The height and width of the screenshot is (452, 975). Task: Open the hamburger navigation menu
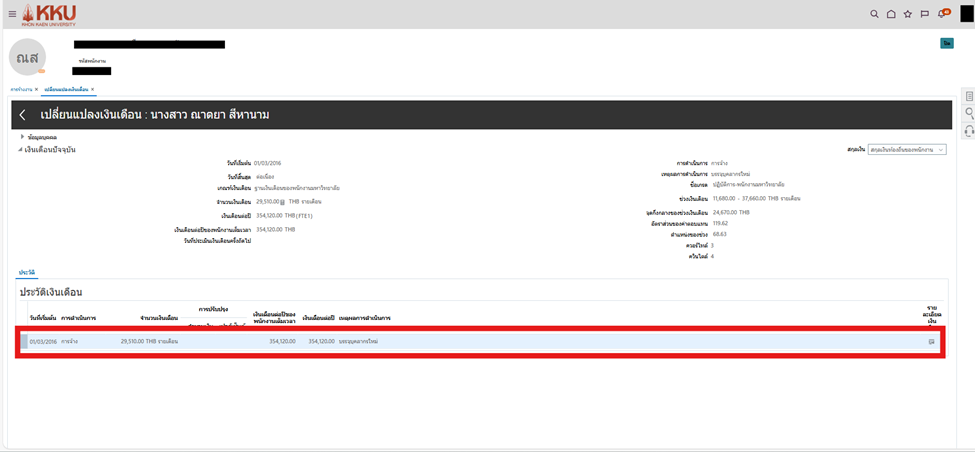tap(12, 14)
